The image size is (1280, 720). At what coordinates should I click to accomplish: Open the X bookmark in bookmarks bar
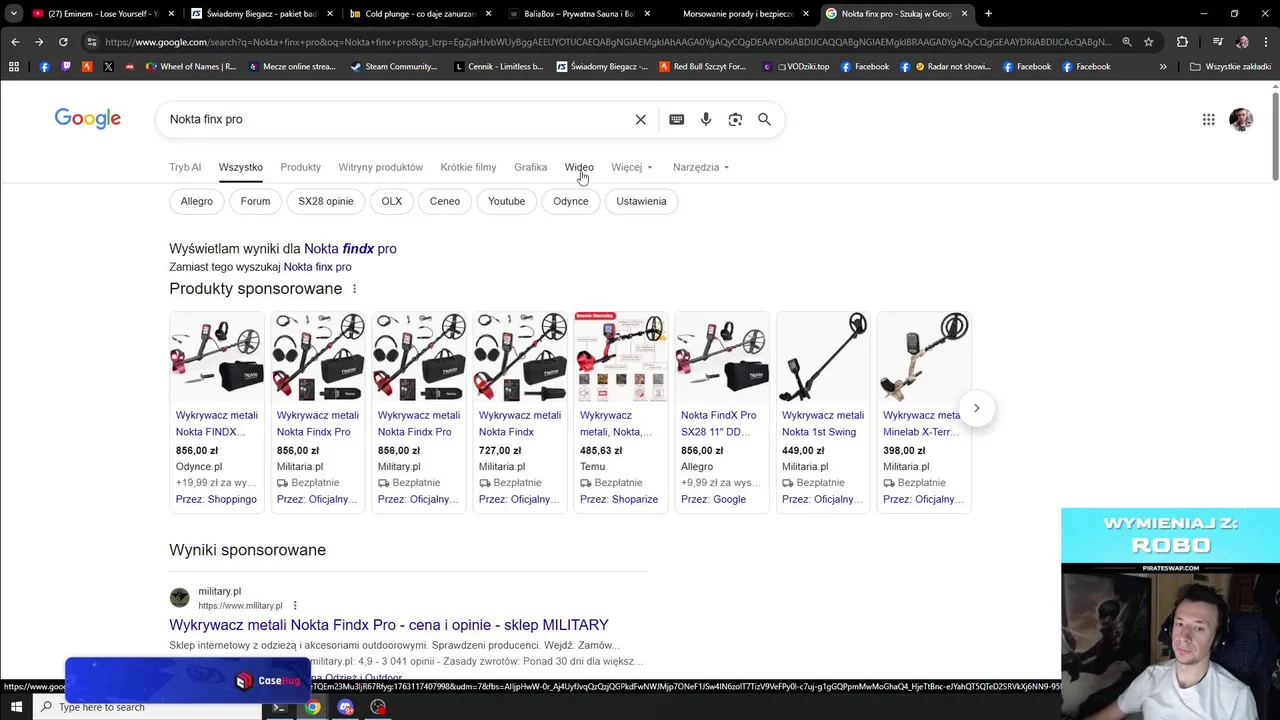pyautogui.click(x=108, y=67)
